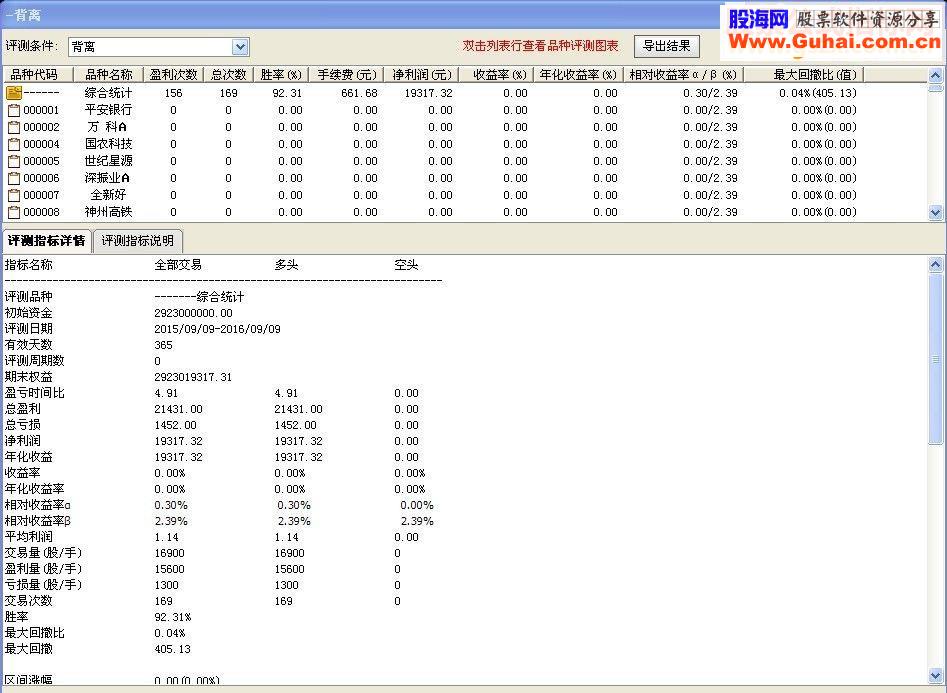947x693 pixels.
Task: Click the icon beside 000001 平安银行
Action: pos(14,110)
